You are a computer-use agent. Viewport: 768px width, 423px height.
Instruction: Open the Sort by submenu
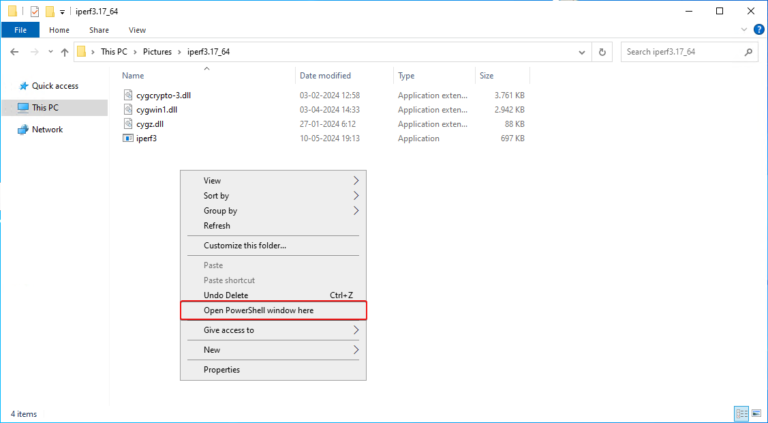273,196
